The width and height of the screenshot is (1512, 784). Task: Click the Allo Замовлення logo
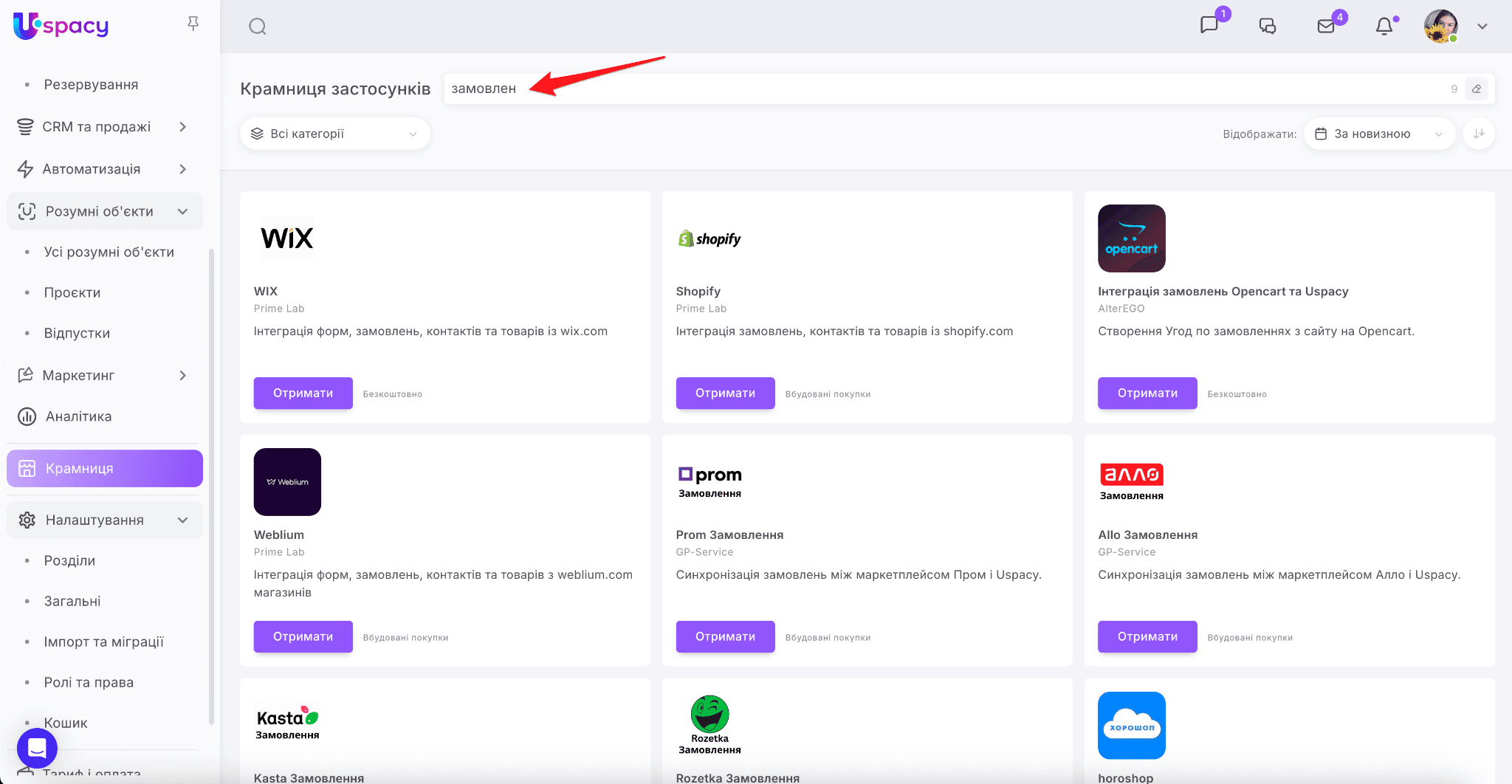tap(1132, 482)
